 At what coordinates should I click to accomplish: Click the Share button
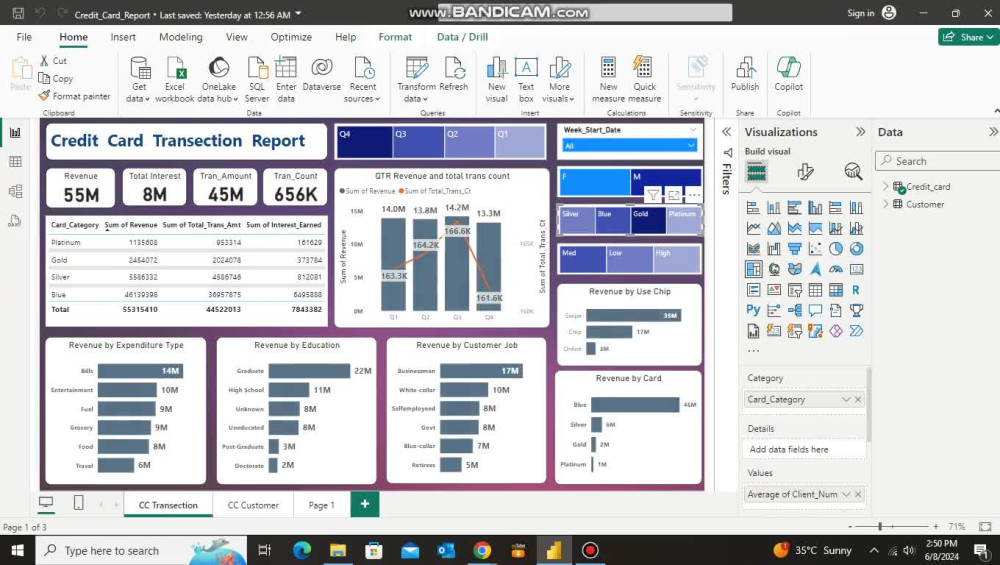point(968,37)
